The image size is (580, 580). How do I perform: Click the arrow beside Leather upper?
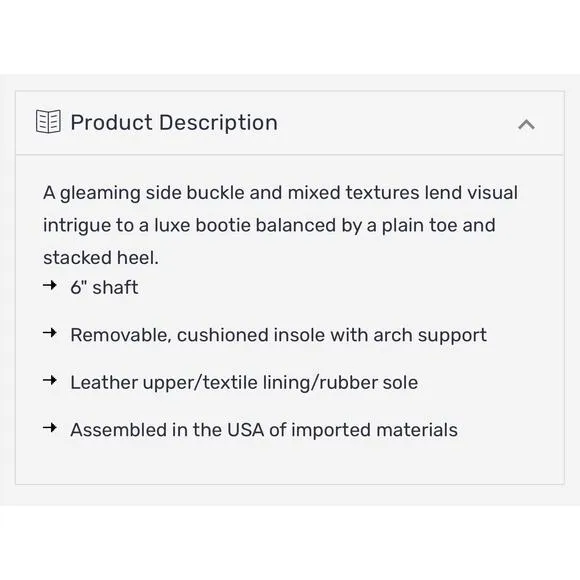coord(50,380)
